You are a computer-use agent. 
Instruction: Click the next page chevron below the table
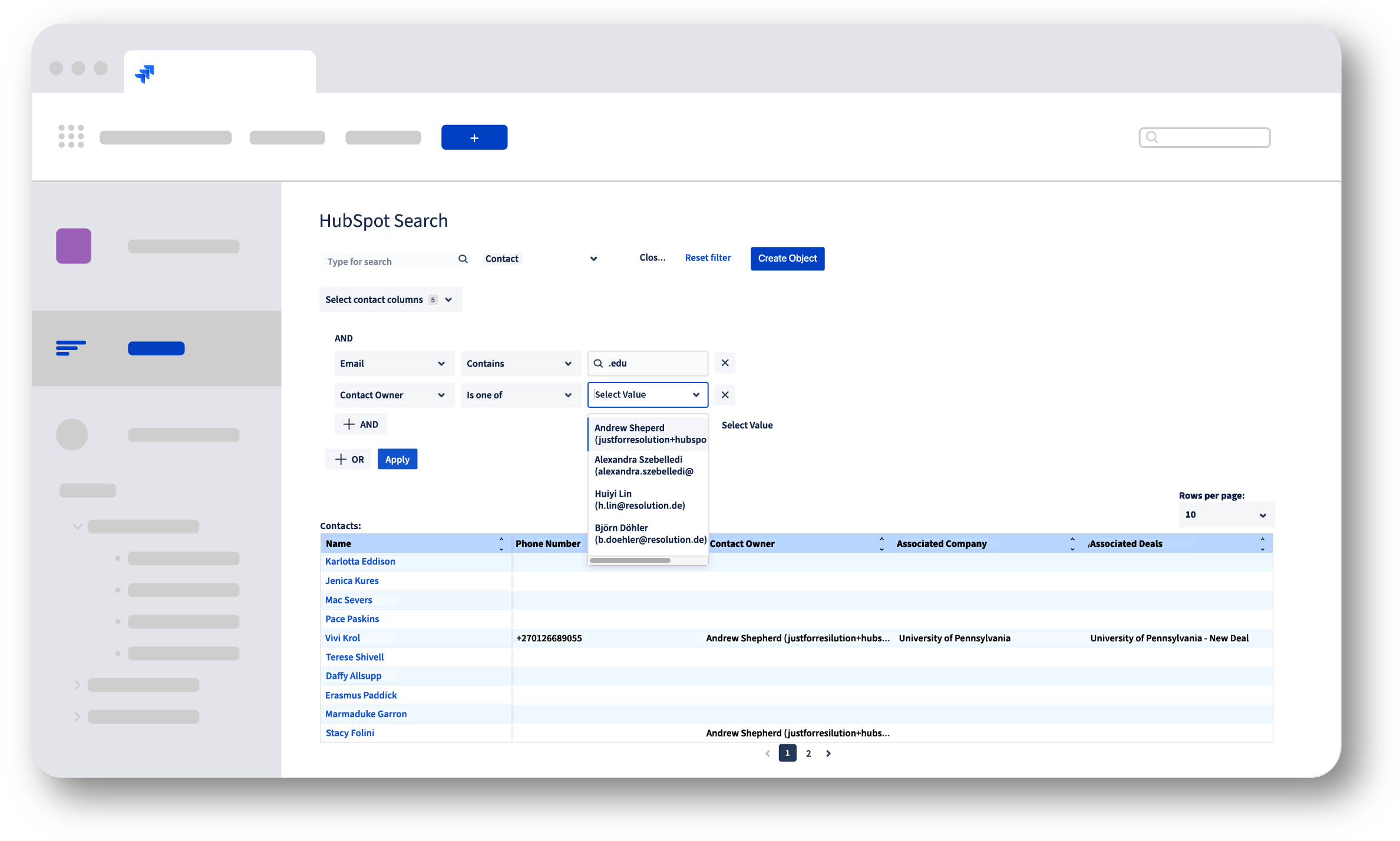pyautogui.click(x=828, y=753)
